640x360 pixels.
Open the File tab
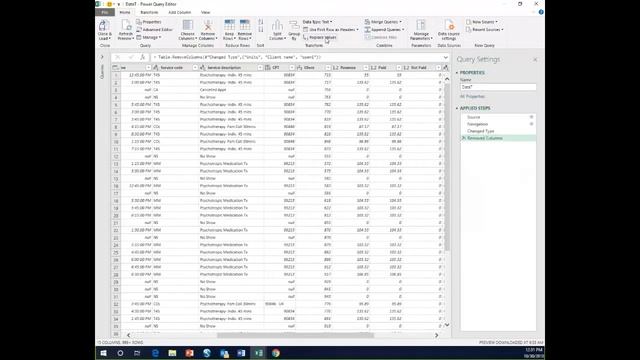[105, 13]
